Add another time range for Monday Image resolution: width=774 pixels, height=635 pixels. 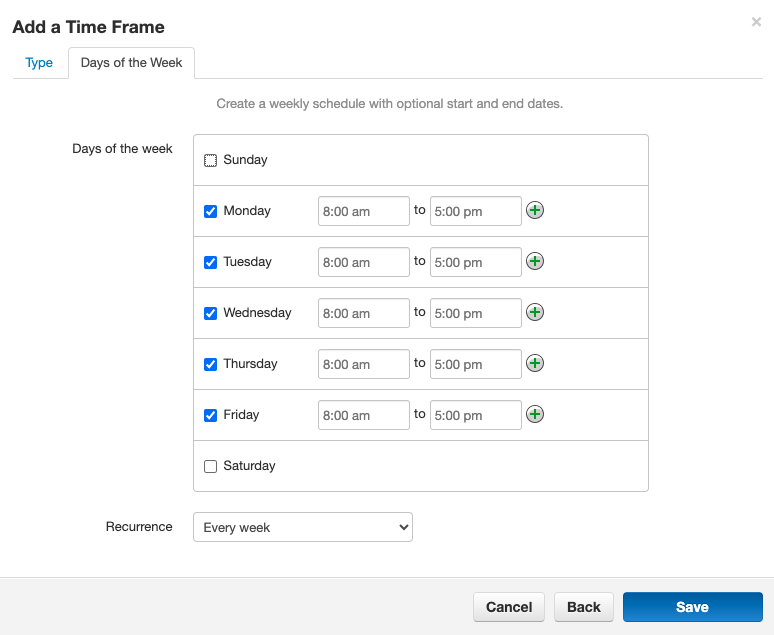click(535, 210)
